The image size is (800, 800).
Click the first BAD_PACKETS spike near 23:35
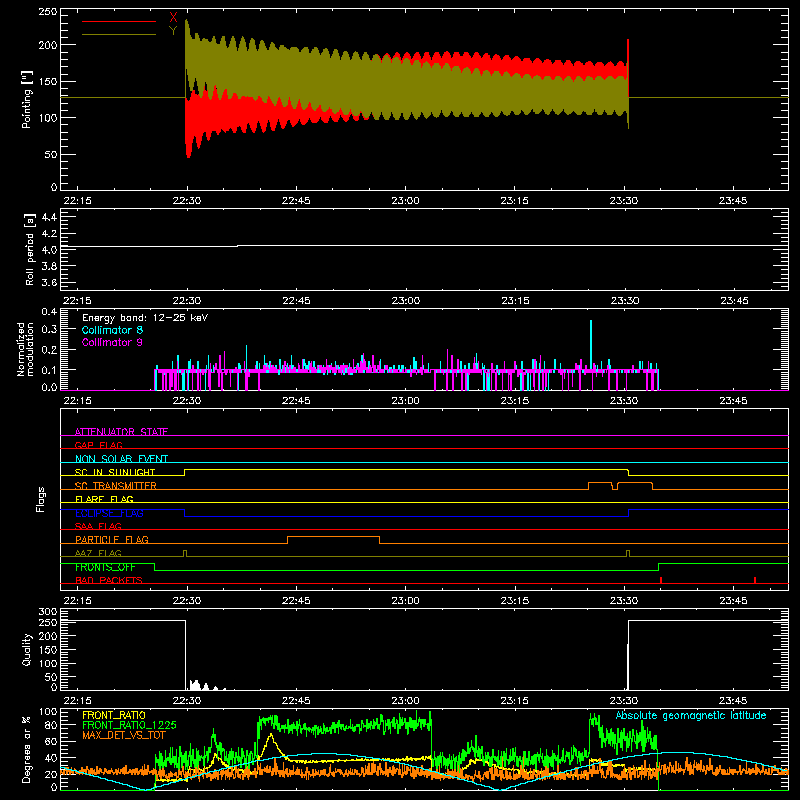pyautogui.click(x=661, y=580)
